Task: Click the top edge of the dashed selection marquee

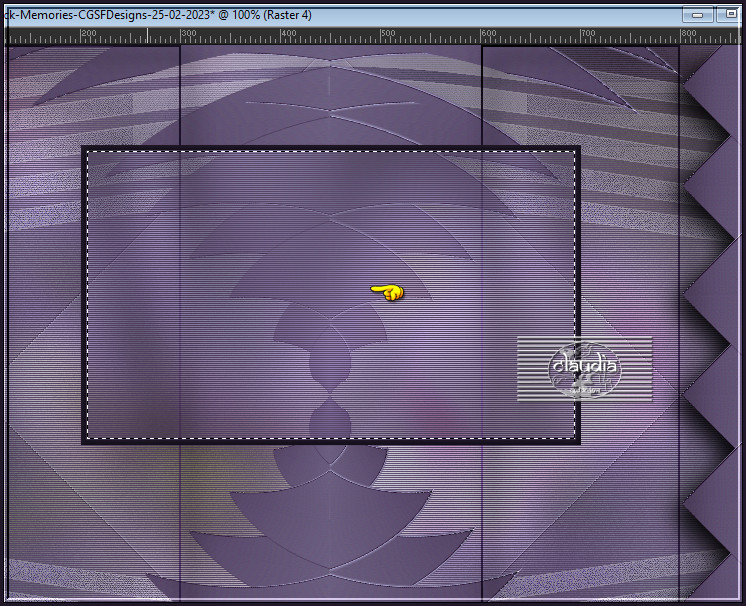Action: point(331,152)
